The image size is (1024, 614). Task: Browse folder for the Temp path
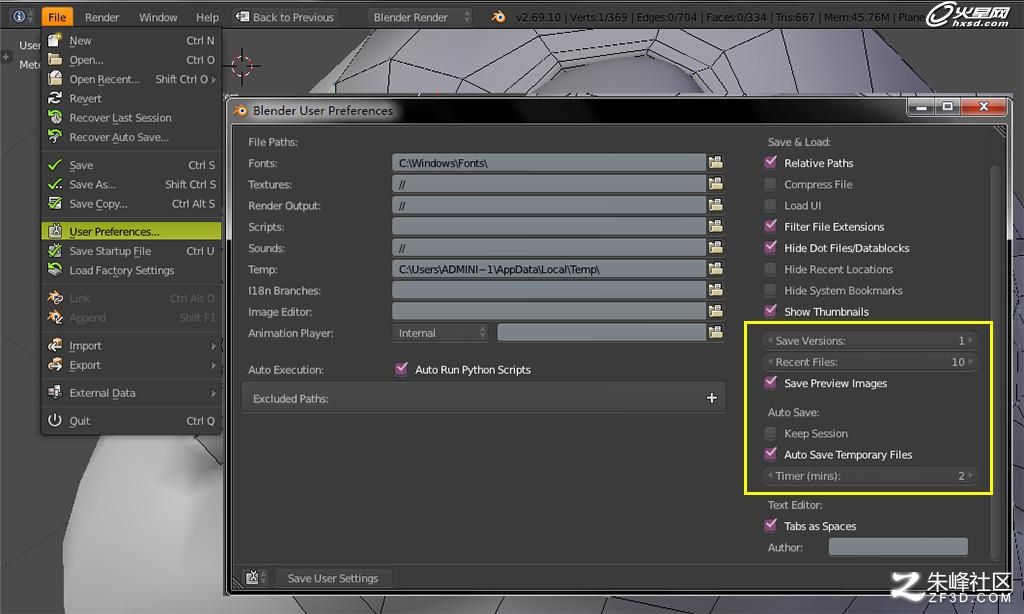pyautogui.click(x=716, y=269)
